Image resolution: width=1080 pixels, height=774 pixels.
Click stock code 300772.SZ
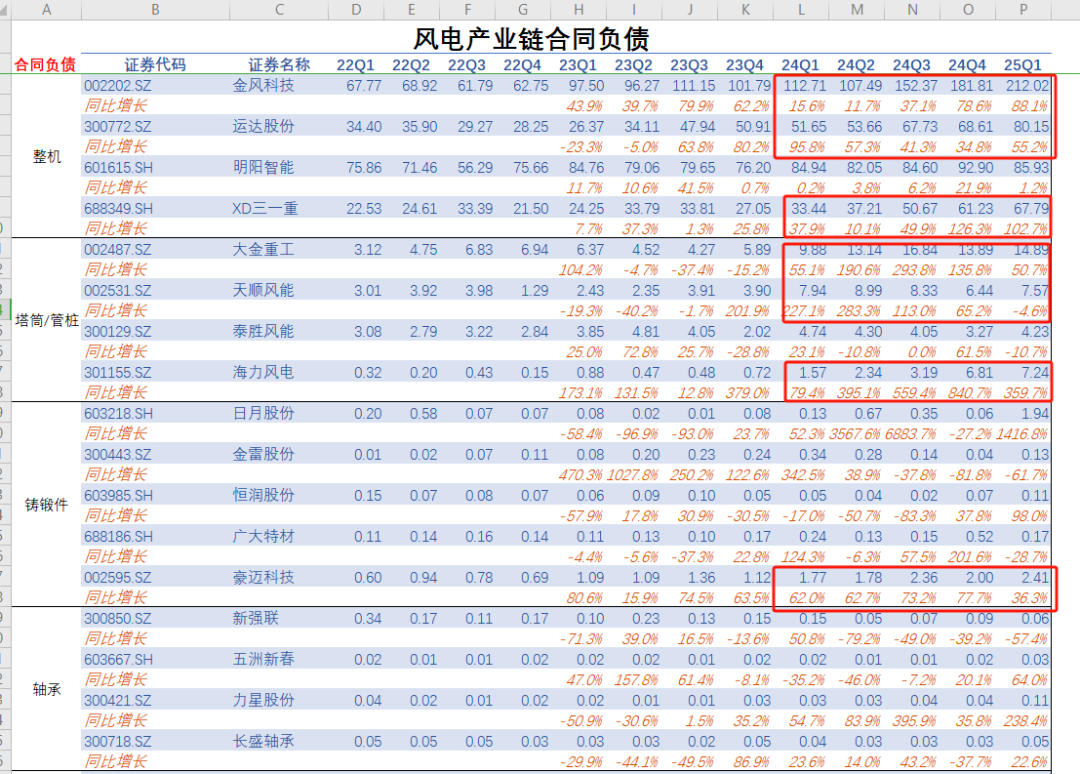118,127
